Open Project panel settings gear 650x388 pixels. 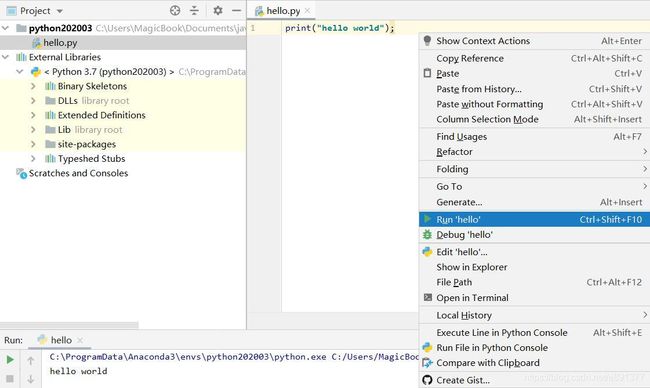tap(218, 11)
